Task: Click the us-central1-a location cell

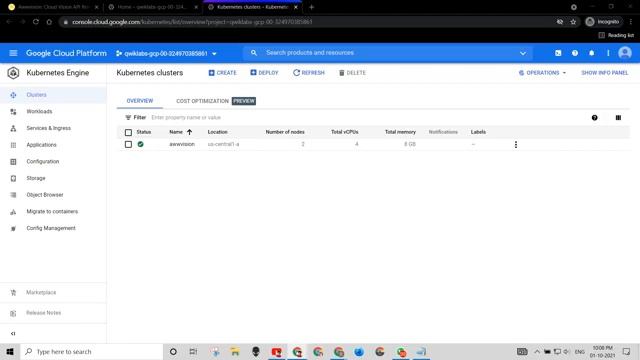Action: [x=223, y=144]
